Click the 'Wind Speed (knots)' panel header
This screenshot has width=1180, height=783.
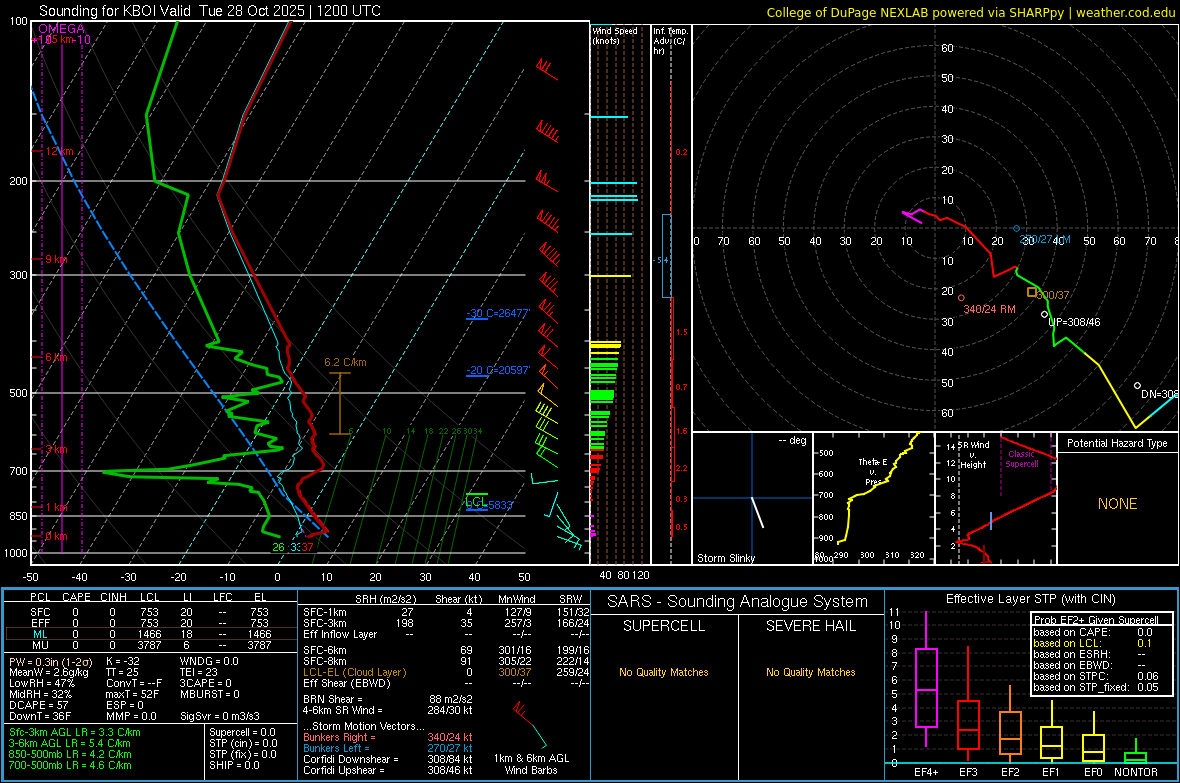click(x=615, y=35)
